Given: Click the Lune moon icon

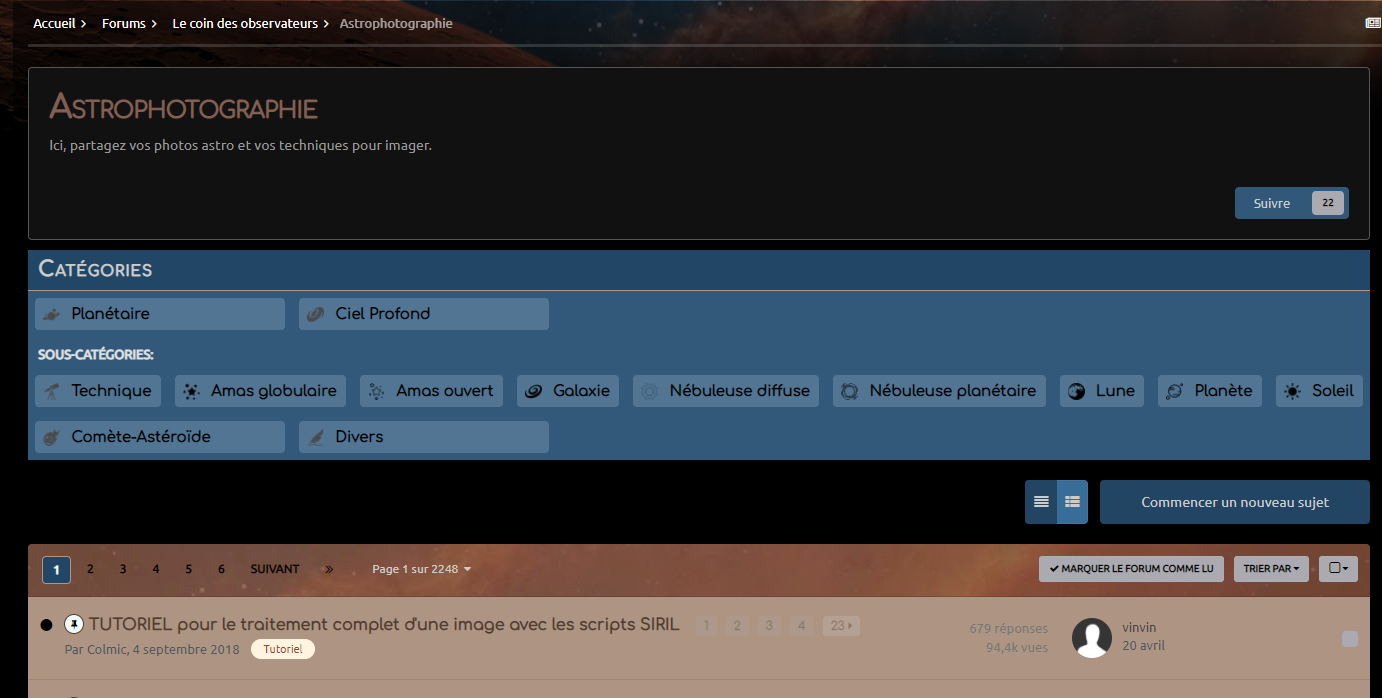Looking at the screenshot, I should tap(1076, 391).
